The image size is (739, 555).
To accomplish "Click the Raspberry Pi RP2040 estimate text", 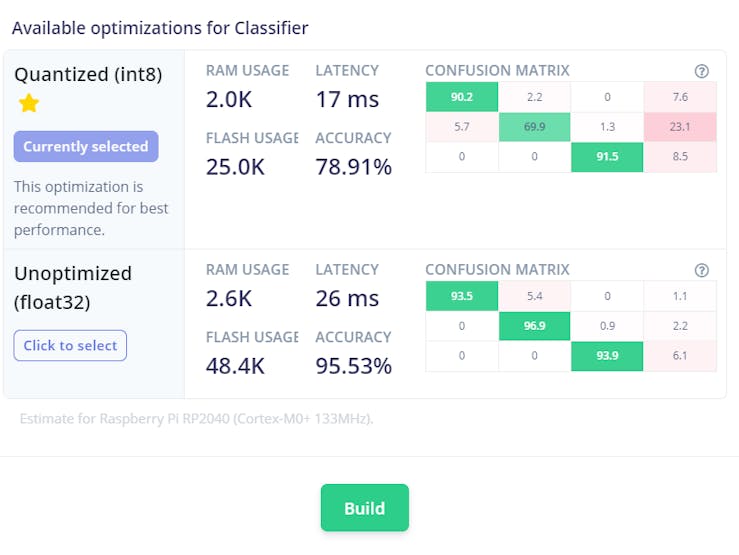I will point(196,418).
